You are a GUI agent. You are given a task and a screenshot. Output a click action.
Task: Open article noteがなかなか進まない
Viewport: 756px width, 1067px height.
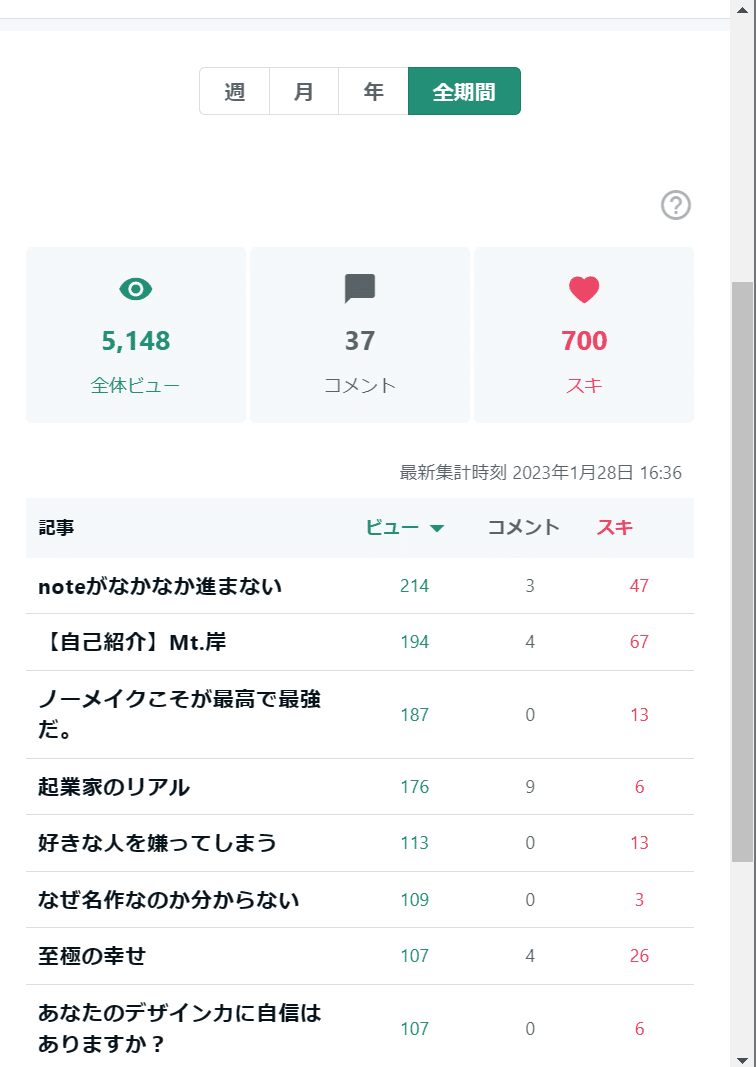(x=160, y=586)
